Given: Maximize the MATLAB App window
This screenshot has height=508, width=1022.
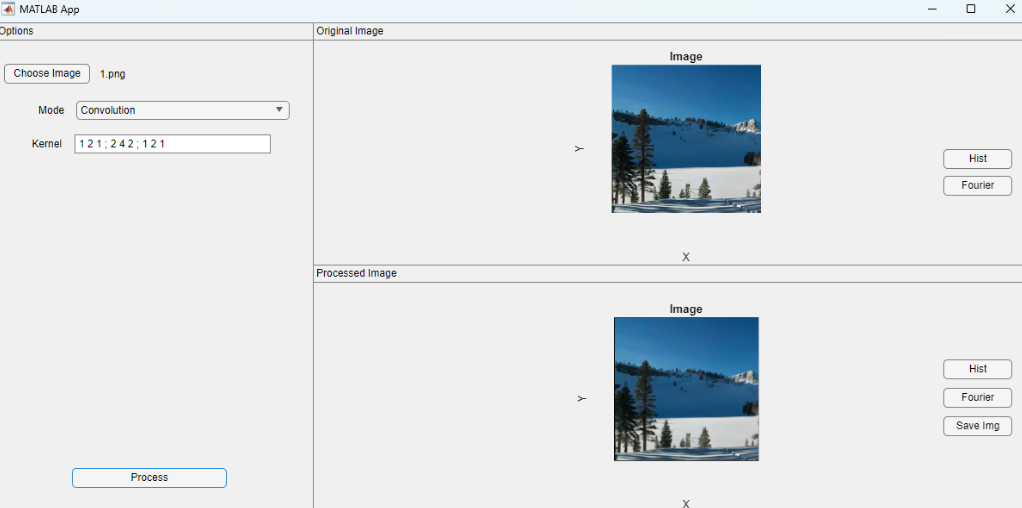Looking at the screenshot, I should [971, 8].
